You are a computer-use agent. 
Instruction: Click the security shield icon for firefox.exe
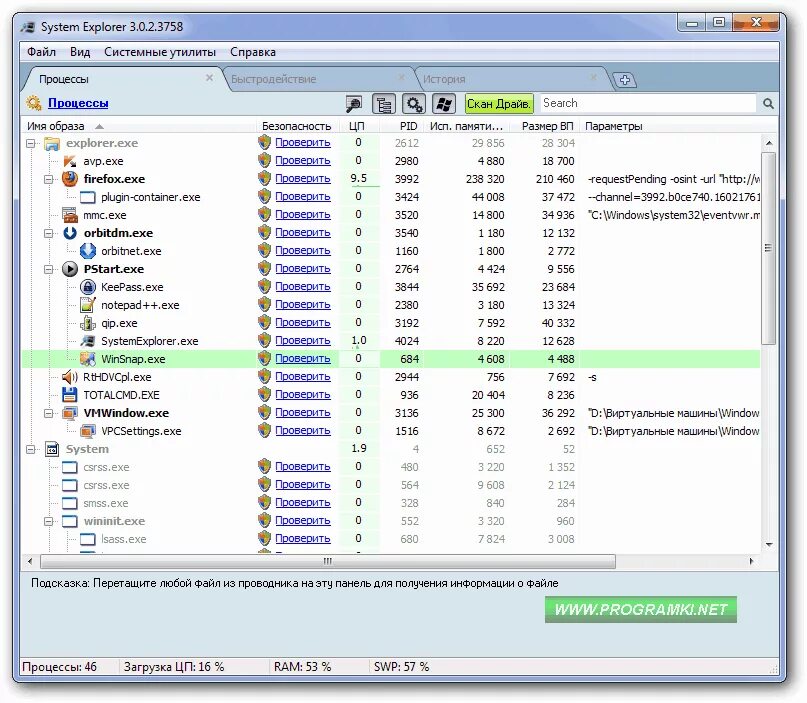coord(265,179)
